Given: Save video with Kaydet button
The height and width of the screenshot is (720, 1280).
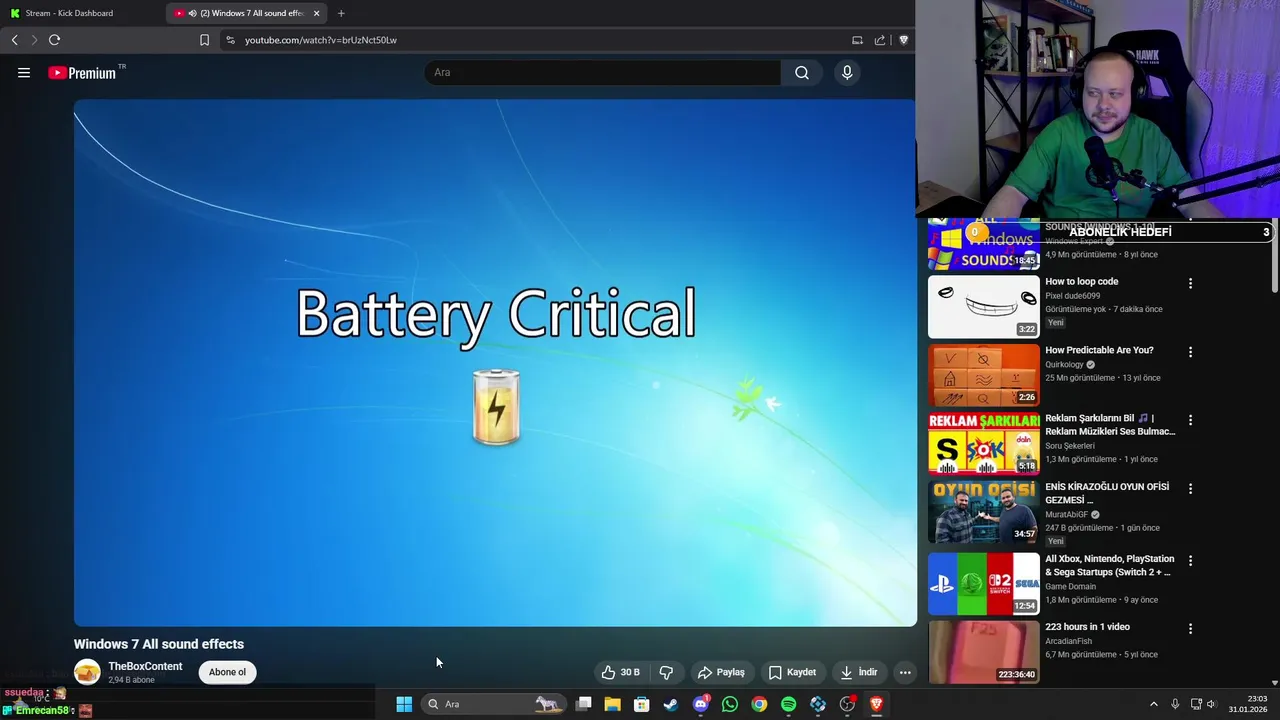Looking at the screenshot, I should pyautogui.click(x=792, y=672).
